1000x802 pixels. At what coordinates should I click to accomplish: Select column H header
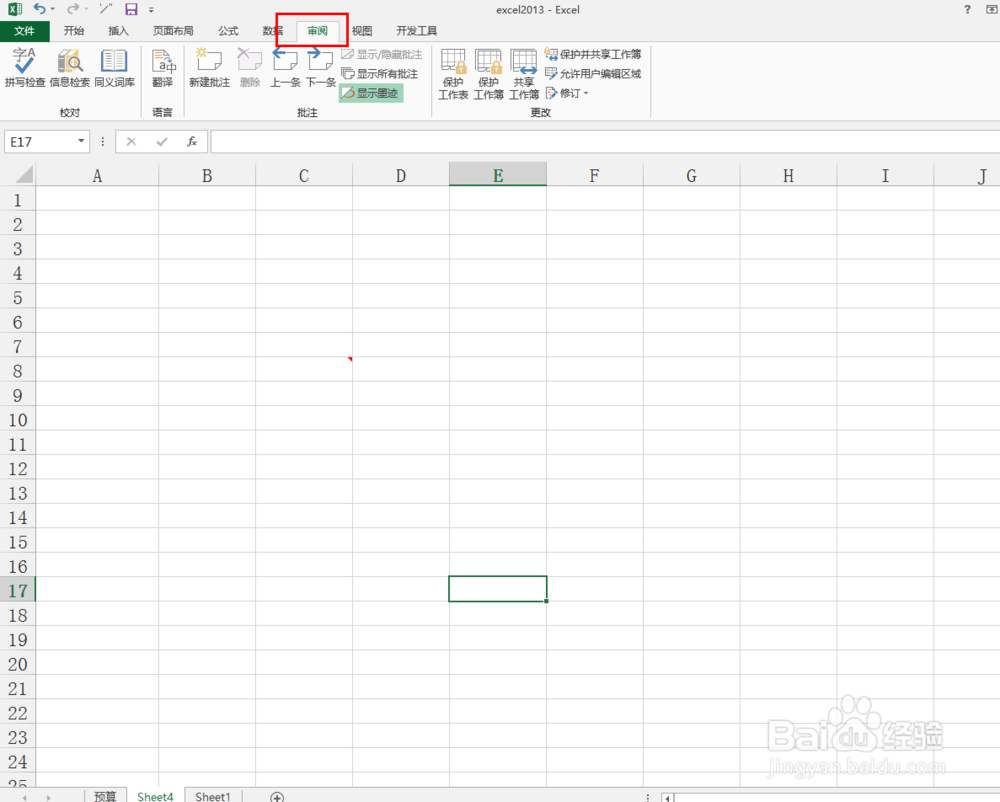point(788,175)
